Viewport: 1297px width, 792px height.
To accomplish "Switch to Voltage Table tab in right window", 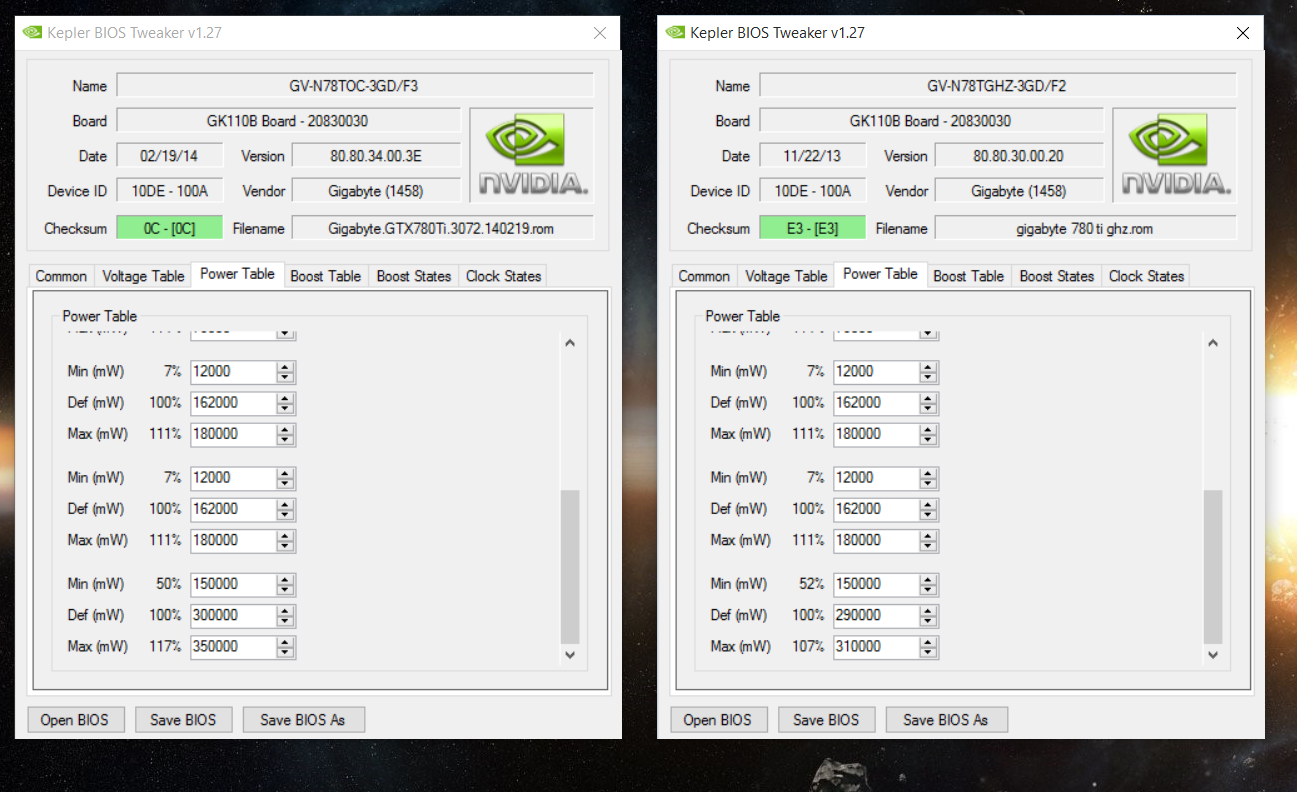I will tap(787, 276).
